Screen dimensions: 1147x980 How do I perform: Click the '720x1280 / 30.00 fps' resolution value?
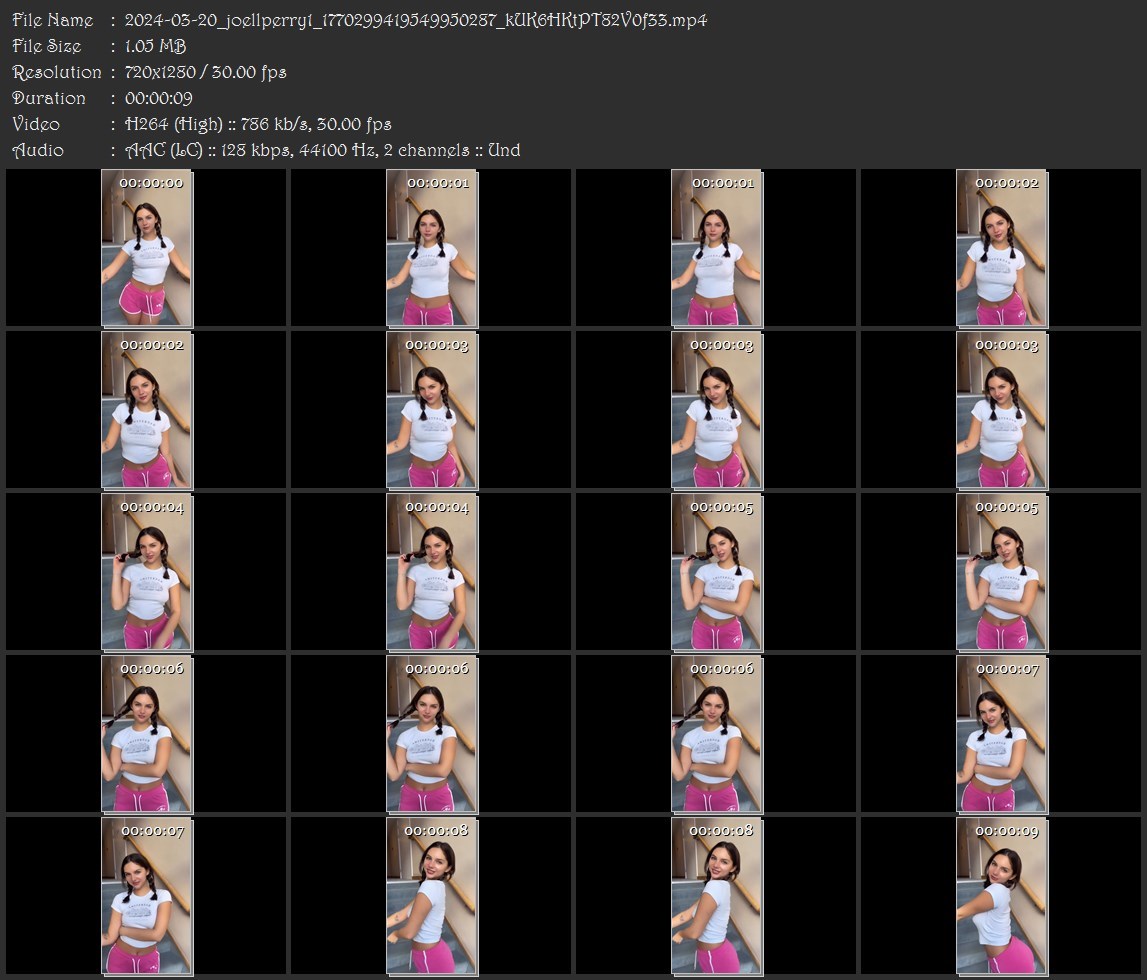(x=206, y=72)
